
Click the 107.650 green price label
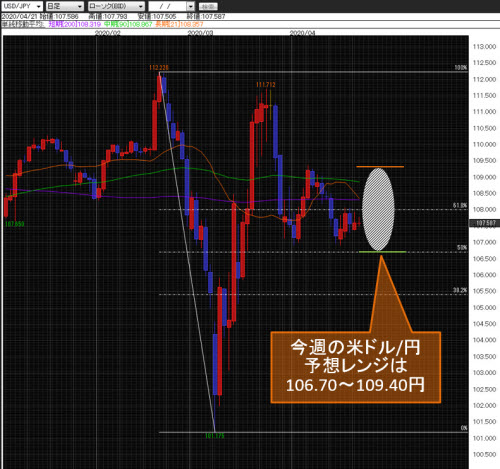pyautogui.click(x=15, y=224)
